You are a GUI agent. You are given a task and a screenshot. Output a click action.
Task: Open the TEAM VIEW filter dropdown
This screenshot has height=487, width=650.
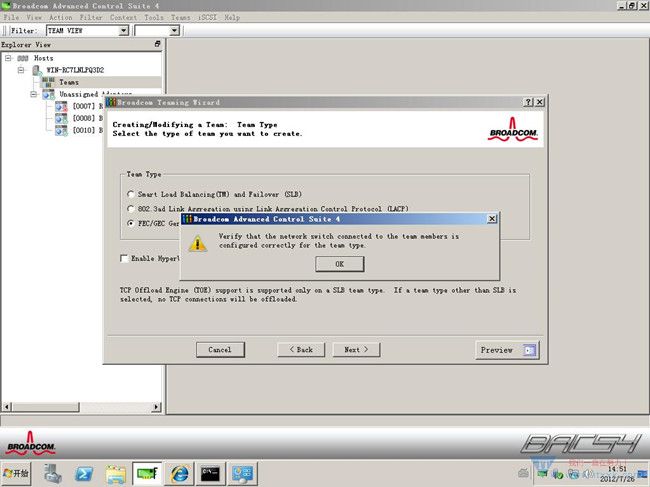(x=123, y=31)
